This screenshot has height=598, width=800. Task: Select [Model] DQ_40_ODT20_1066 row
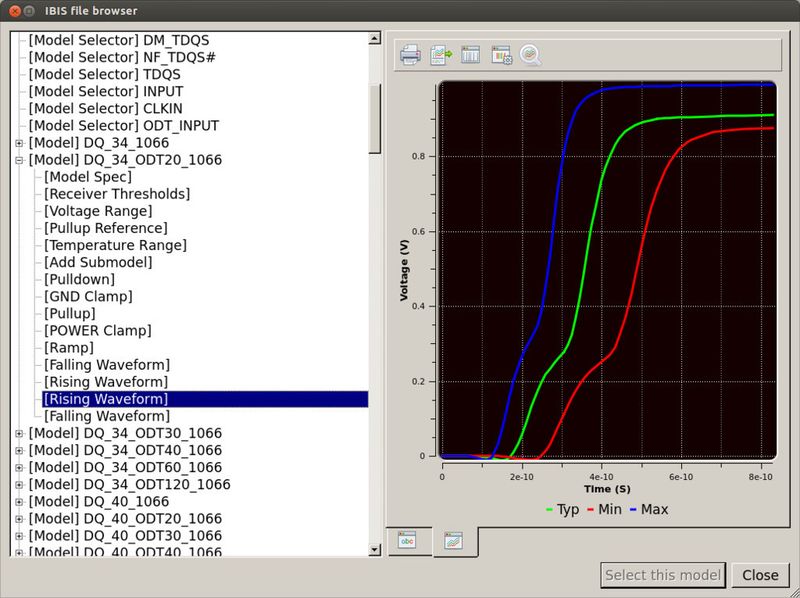click(125, 519)
